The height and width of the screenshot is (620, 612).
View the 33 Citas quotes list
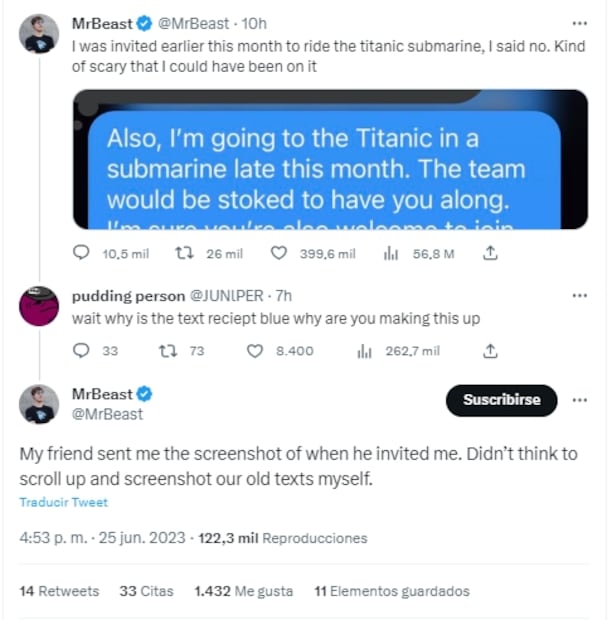pyautogui.click(x=146, y=591)
